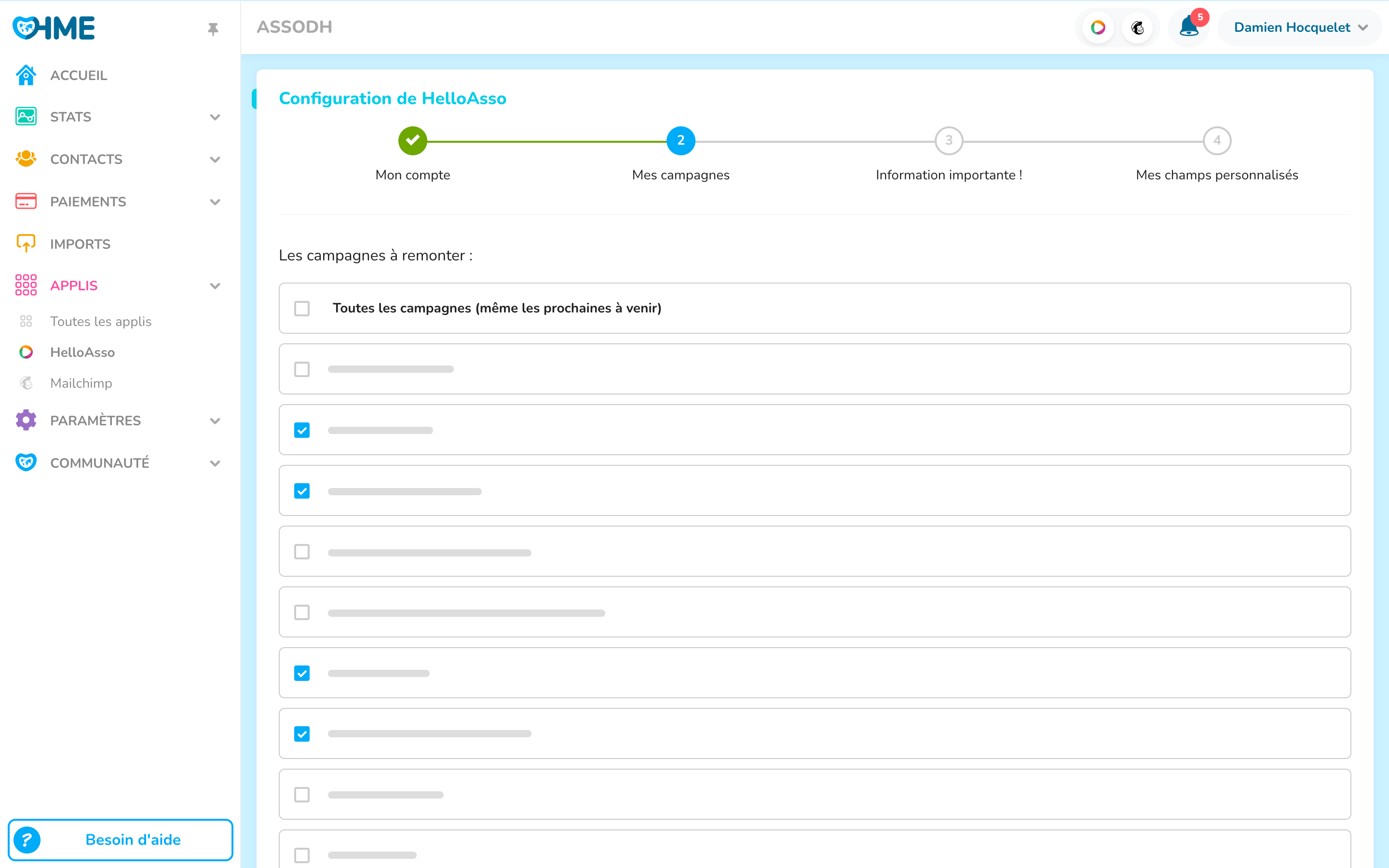Viewport: 1389px width, 868px height.
Task: Open 'Toutes les applis' link
Action: point(100,322)
